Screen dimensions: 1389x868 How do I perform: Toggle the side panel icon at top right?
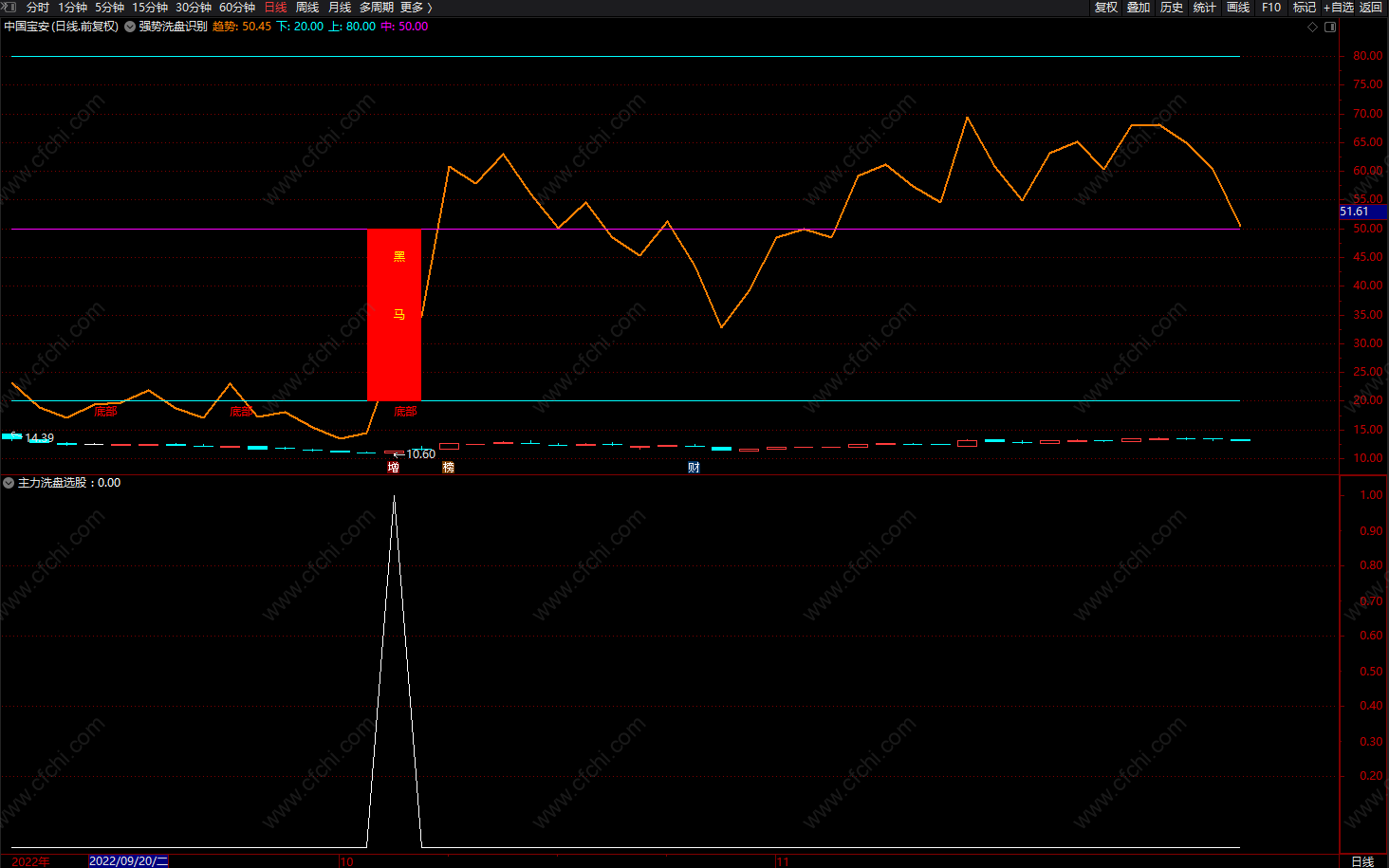[1330, 27]
